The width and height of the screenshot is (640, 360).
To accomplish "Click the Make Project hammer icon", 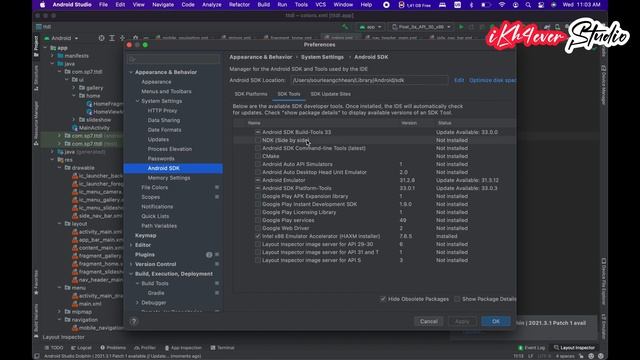I will (345, 27).
